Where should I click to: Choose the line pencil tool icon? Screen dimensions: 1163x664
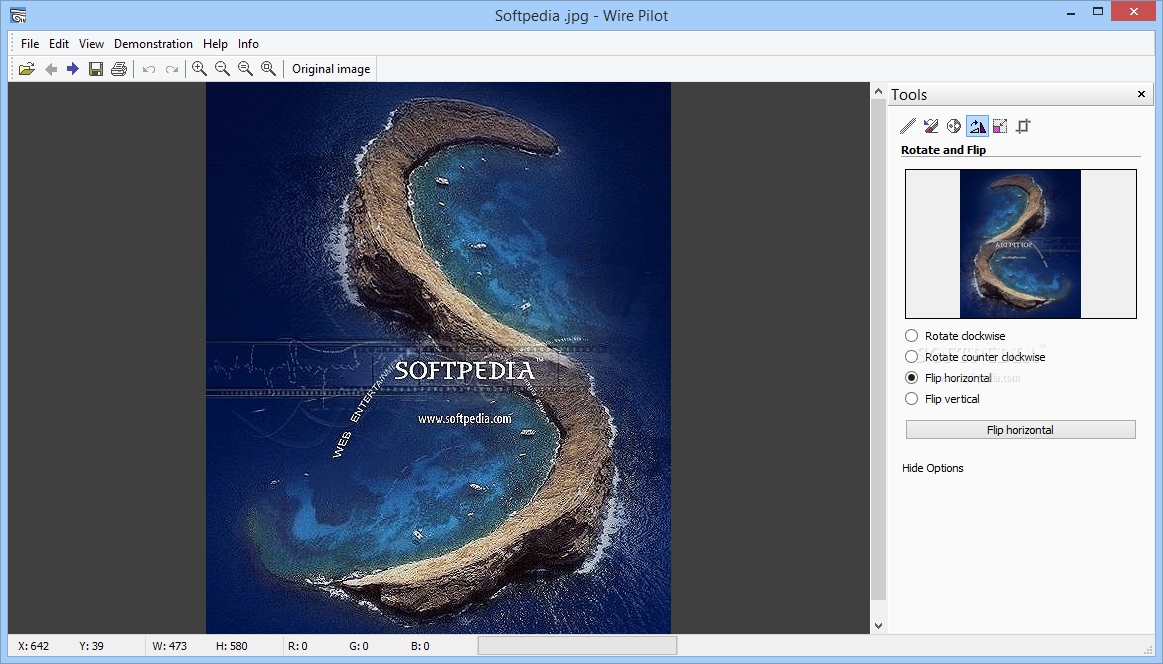point(908,126)
